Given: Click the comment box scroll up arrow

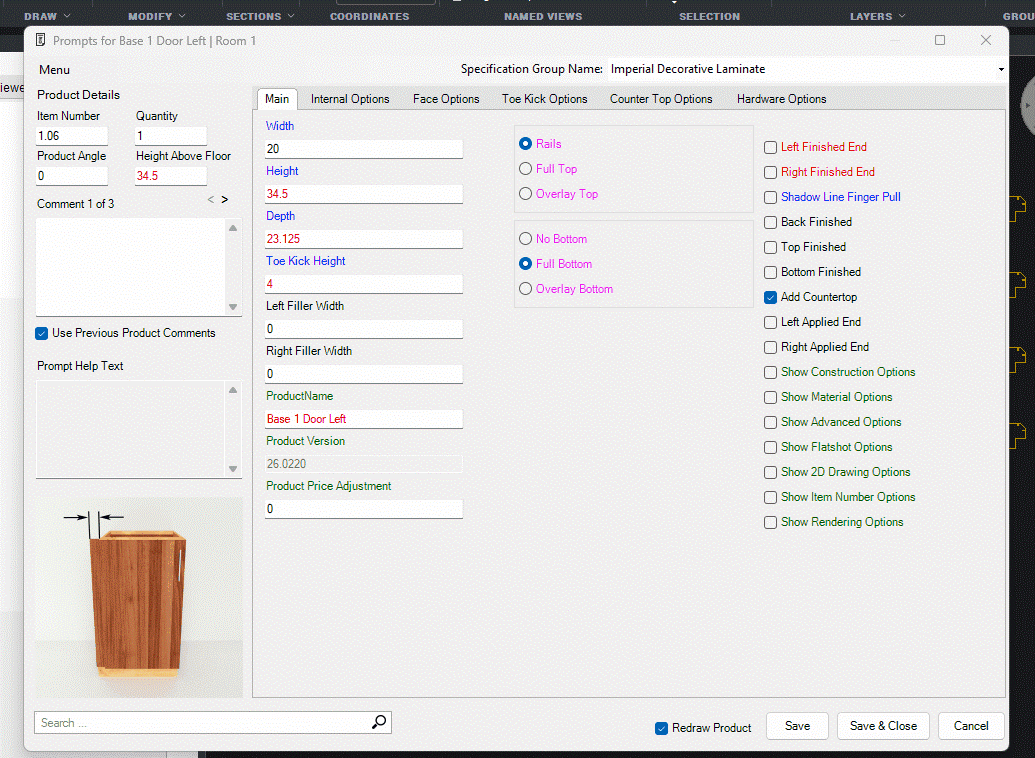Looking at the screenshot, I should click(233, 228).
